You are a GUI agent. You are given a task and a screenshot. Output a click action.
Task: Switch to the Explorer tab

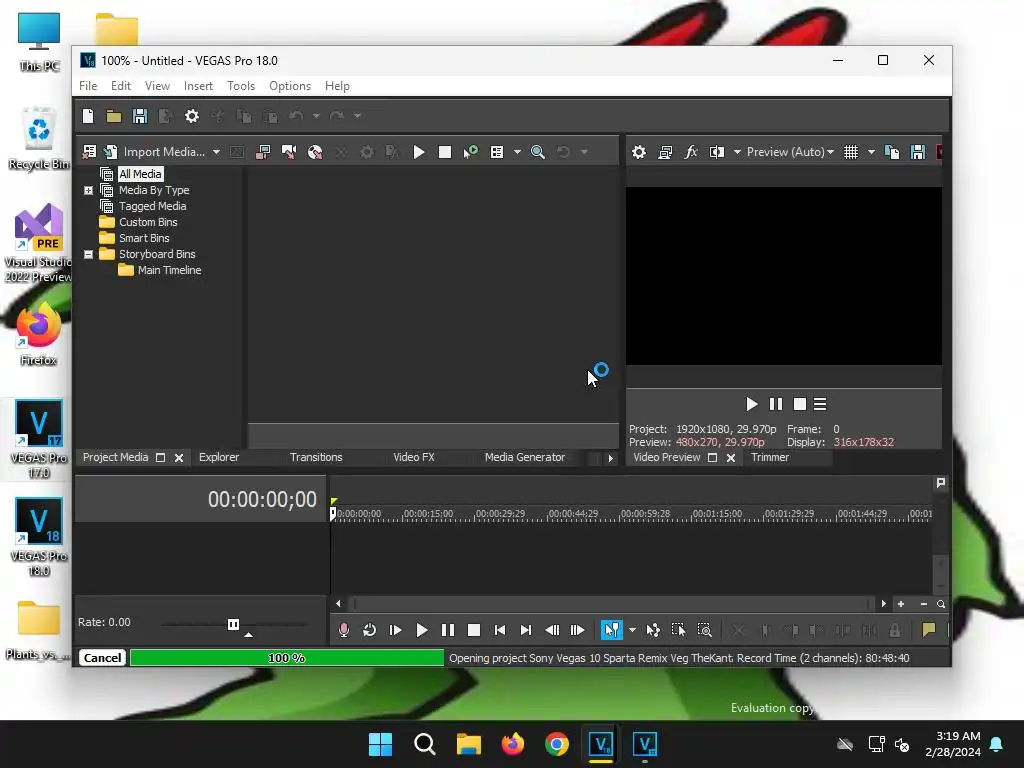click(219, 458)
